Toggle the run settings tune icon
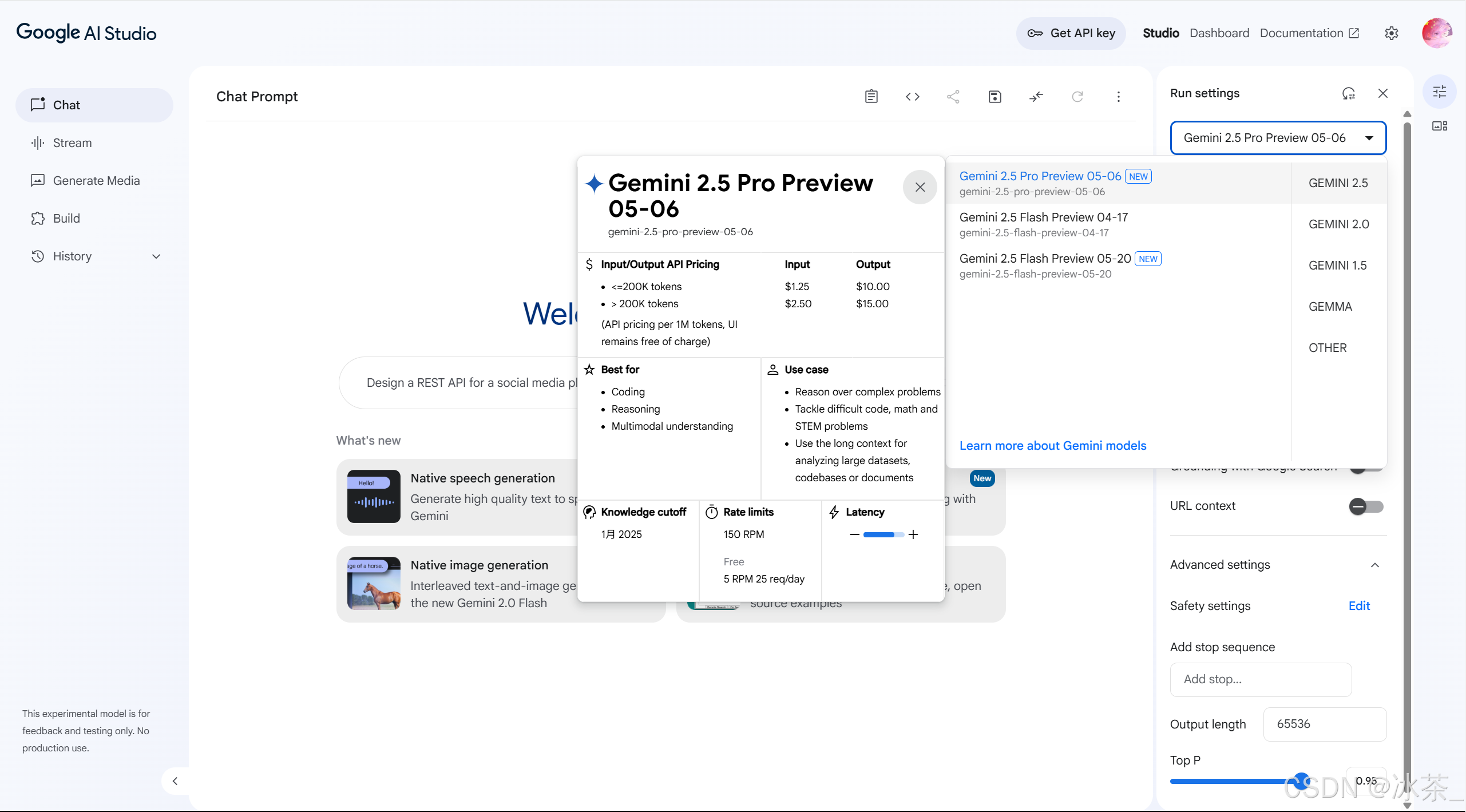This screenshot has height=812, width=1466. [1440, 92]
